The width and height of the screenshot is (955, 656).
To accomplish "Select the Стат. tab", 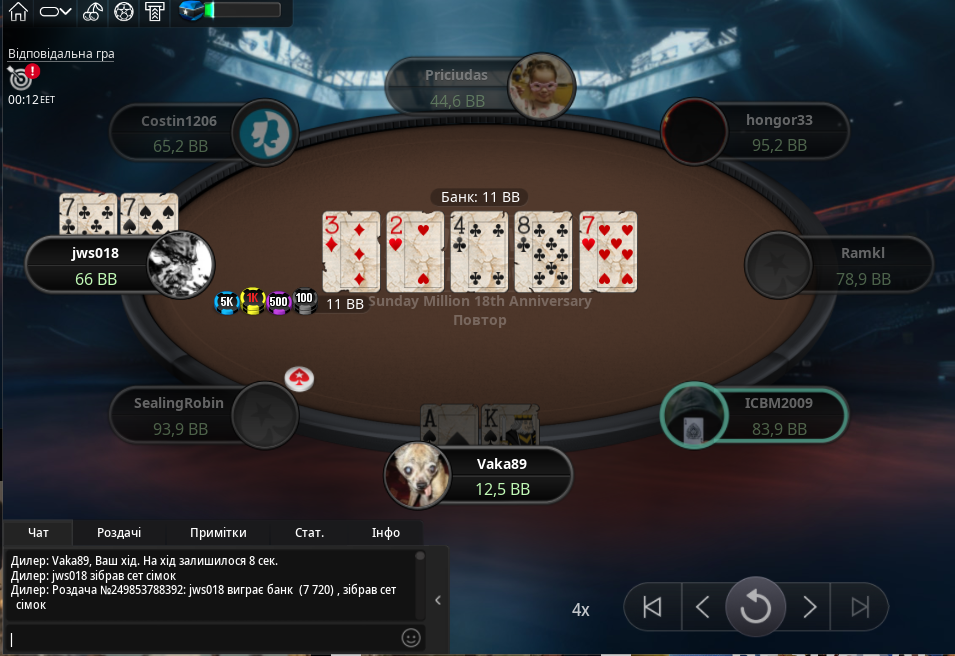I will 309,532.
